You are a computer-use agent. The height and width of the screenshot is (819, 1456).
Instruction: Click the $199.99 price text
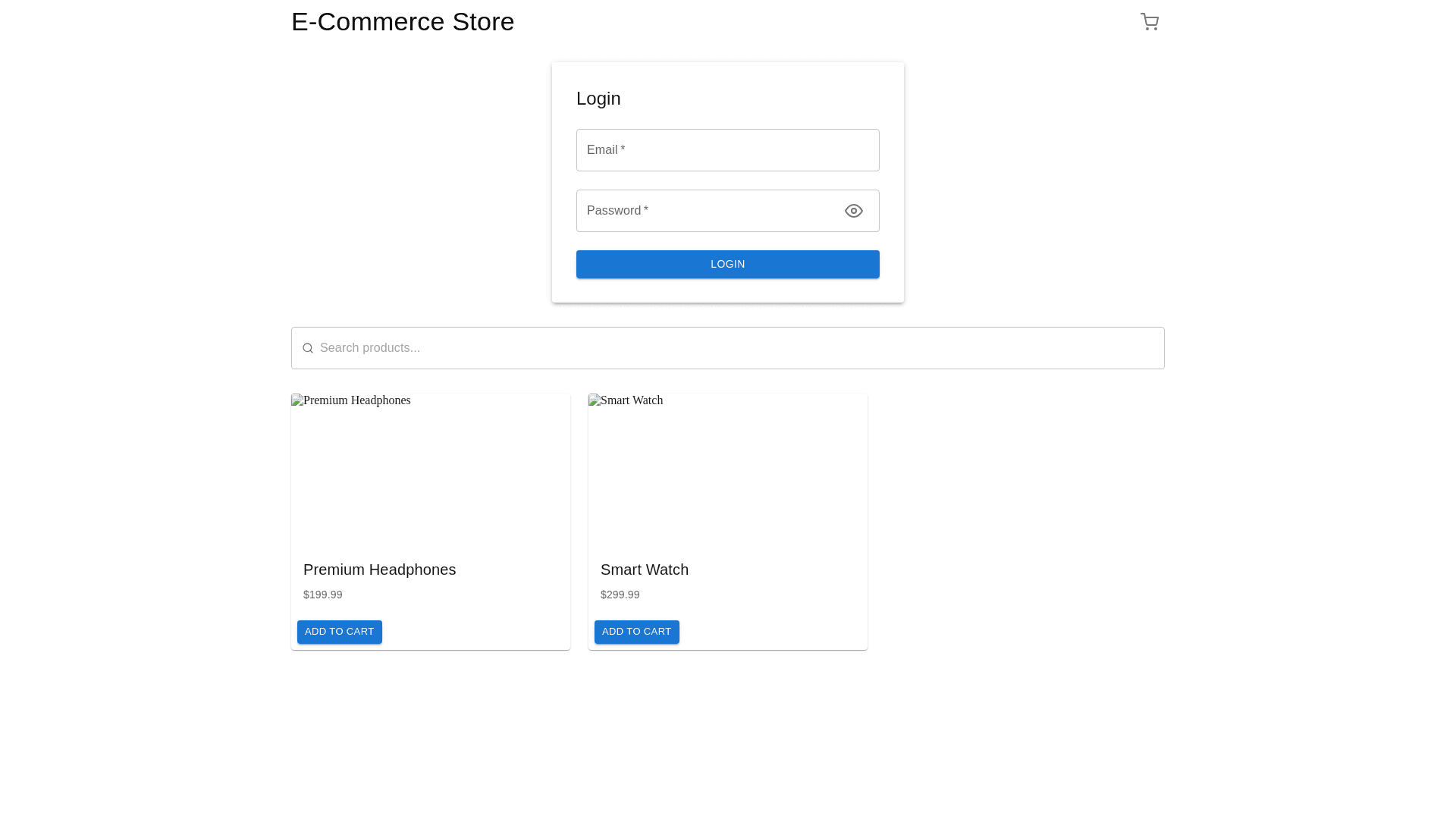(322, 595)
